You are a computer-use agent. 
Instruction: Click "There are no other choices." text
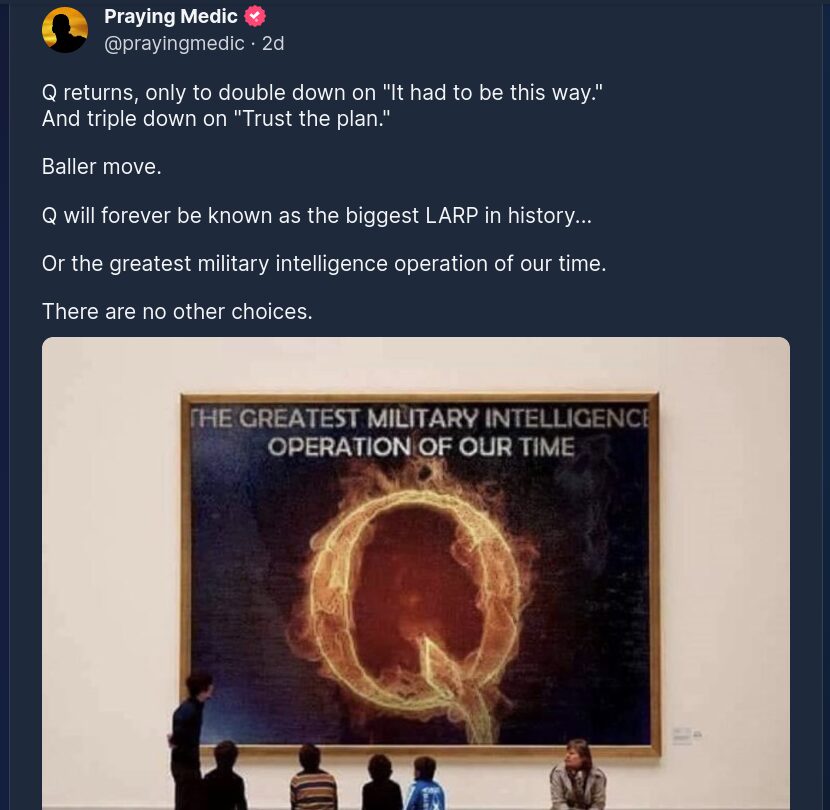177,311
